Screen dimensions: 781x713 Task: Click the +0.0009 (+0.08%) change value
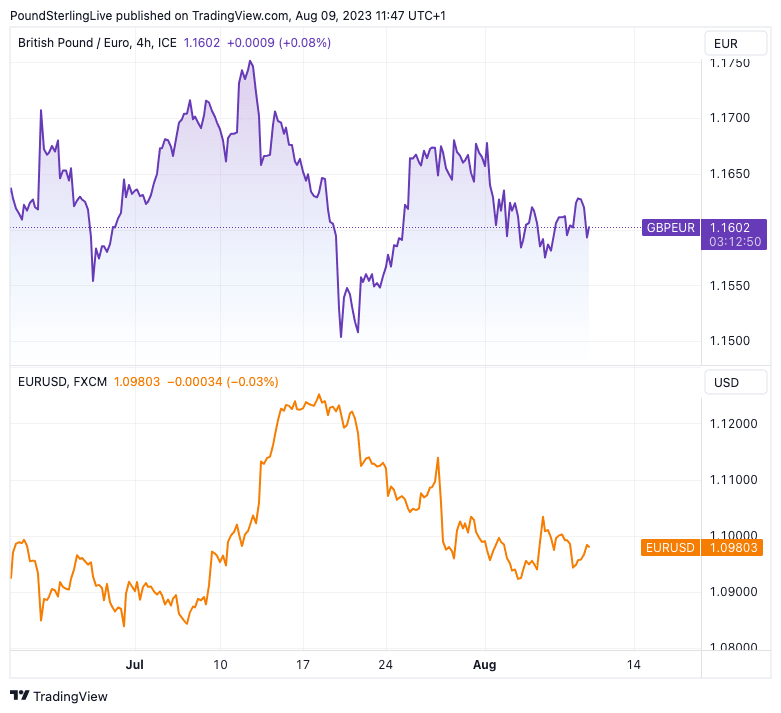pos(279,43)
